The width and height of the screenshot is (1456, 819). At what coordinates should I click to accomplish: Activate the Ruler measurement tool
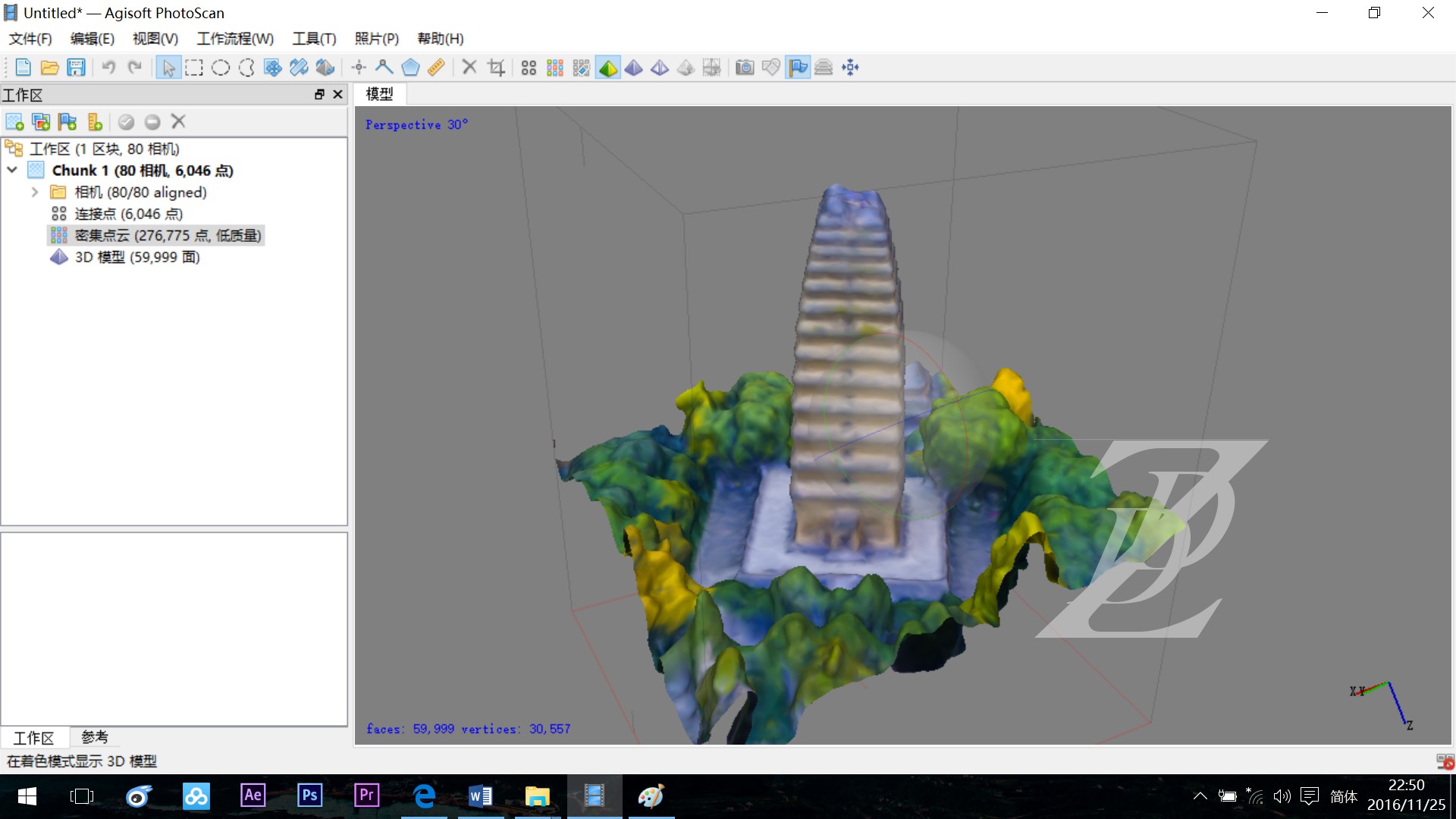[x=436, y=67]
